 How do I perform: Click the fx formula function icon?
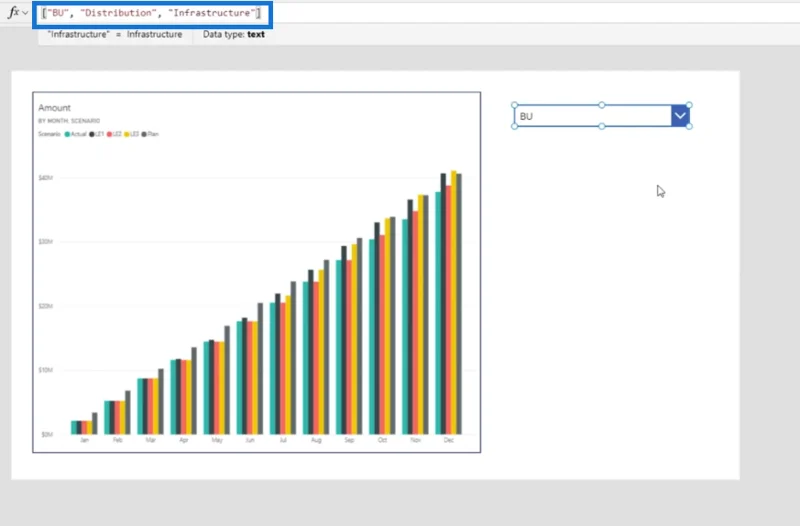[x=13, y=12]
